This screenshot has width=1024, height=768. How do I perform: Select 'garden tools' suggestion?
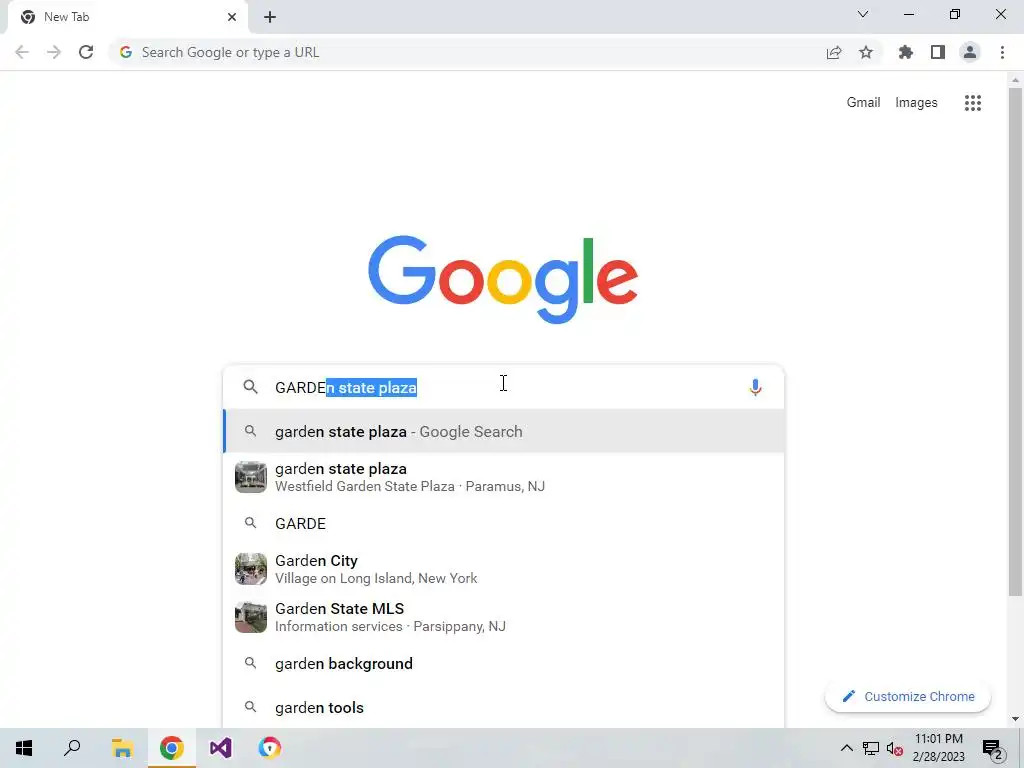click(x=504, y=707)
